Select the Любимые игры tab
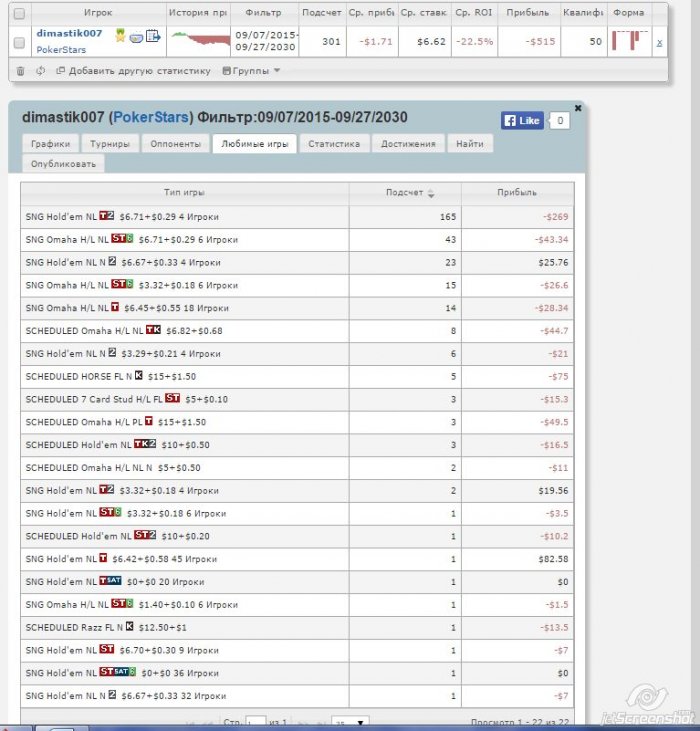This screenshot has height=731, width=700. (x=254, y=144)
